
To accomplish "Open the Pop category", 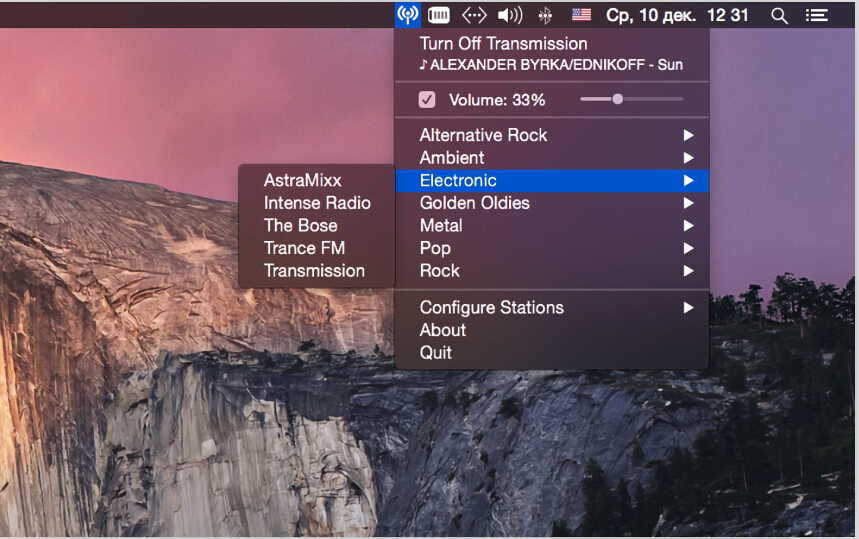I will click(552, 248).
